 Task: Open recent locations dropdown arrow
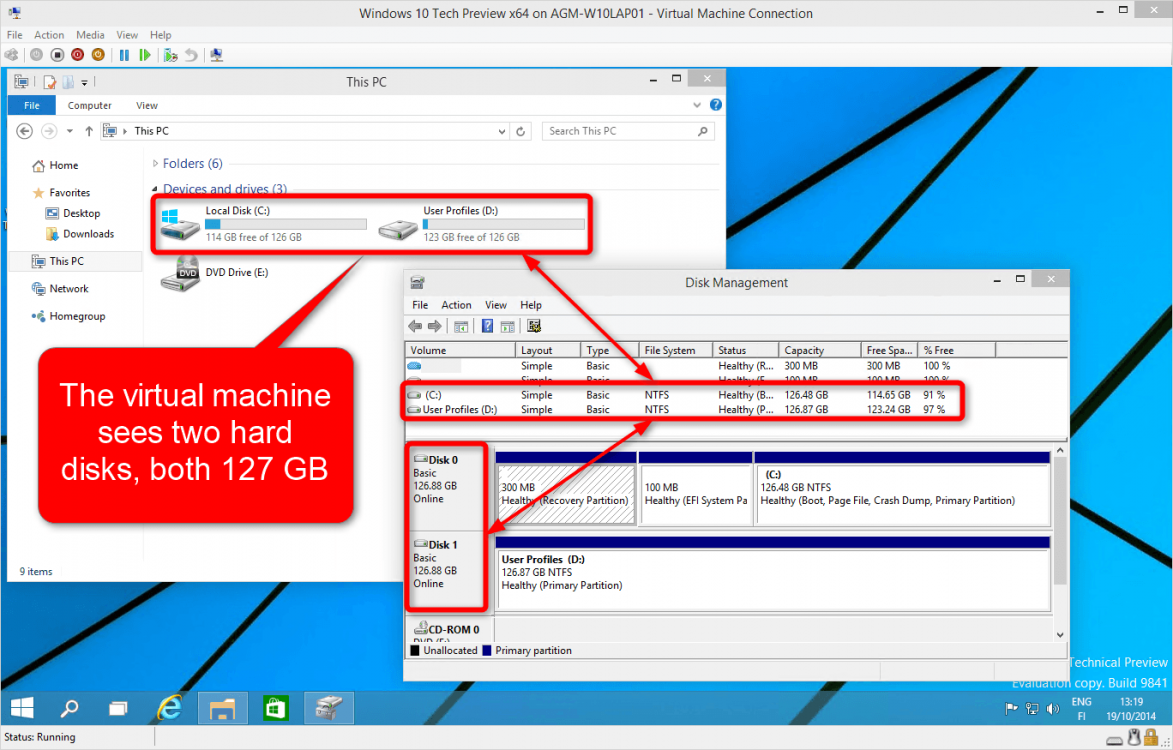[x=70, y=131]
